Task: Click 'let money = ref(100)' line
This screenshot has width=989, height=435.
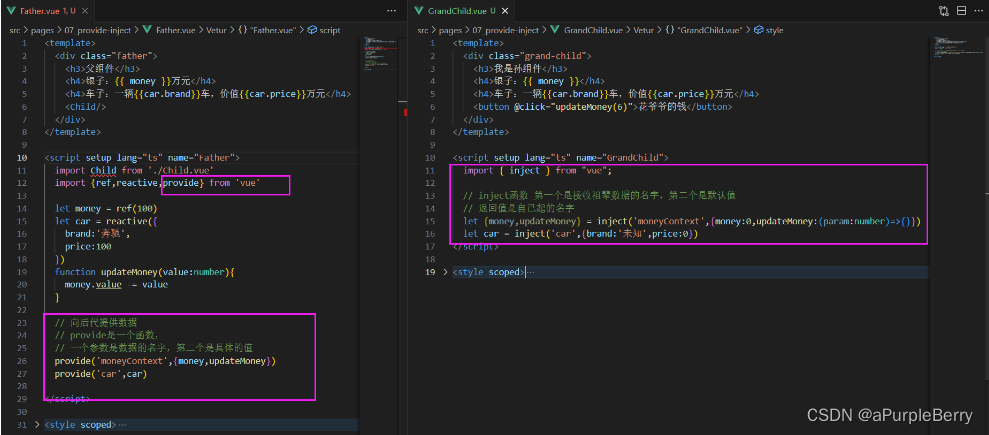Action: tap(106, 209)
